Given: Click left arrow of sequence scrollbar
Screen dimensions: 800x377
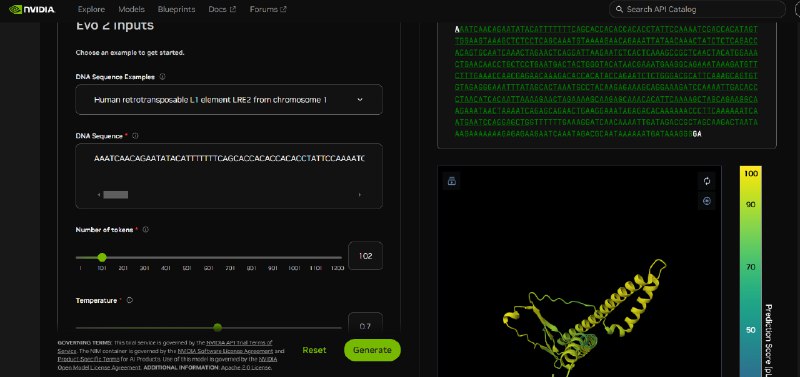Looking at the screenshot, I should click(99, 195).
